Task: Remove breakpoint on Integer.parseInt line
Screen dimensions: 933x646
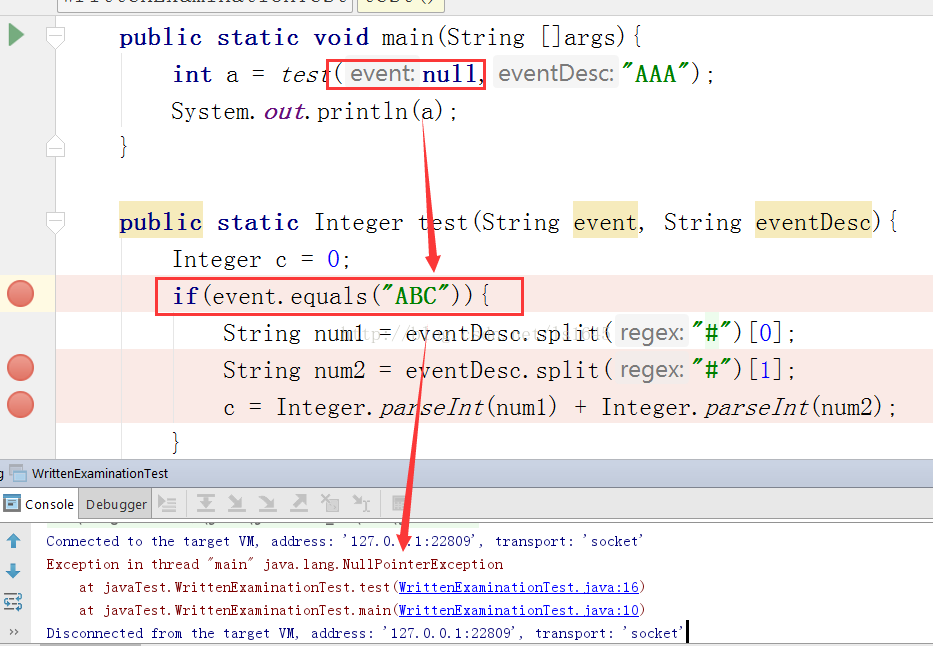Action: 20,404
